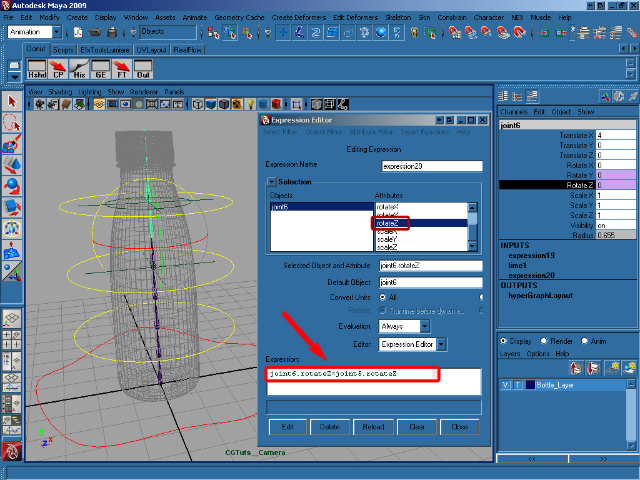Select the Render radio button
The width and height of the screenshot is (640, 480).
(544, 339)
